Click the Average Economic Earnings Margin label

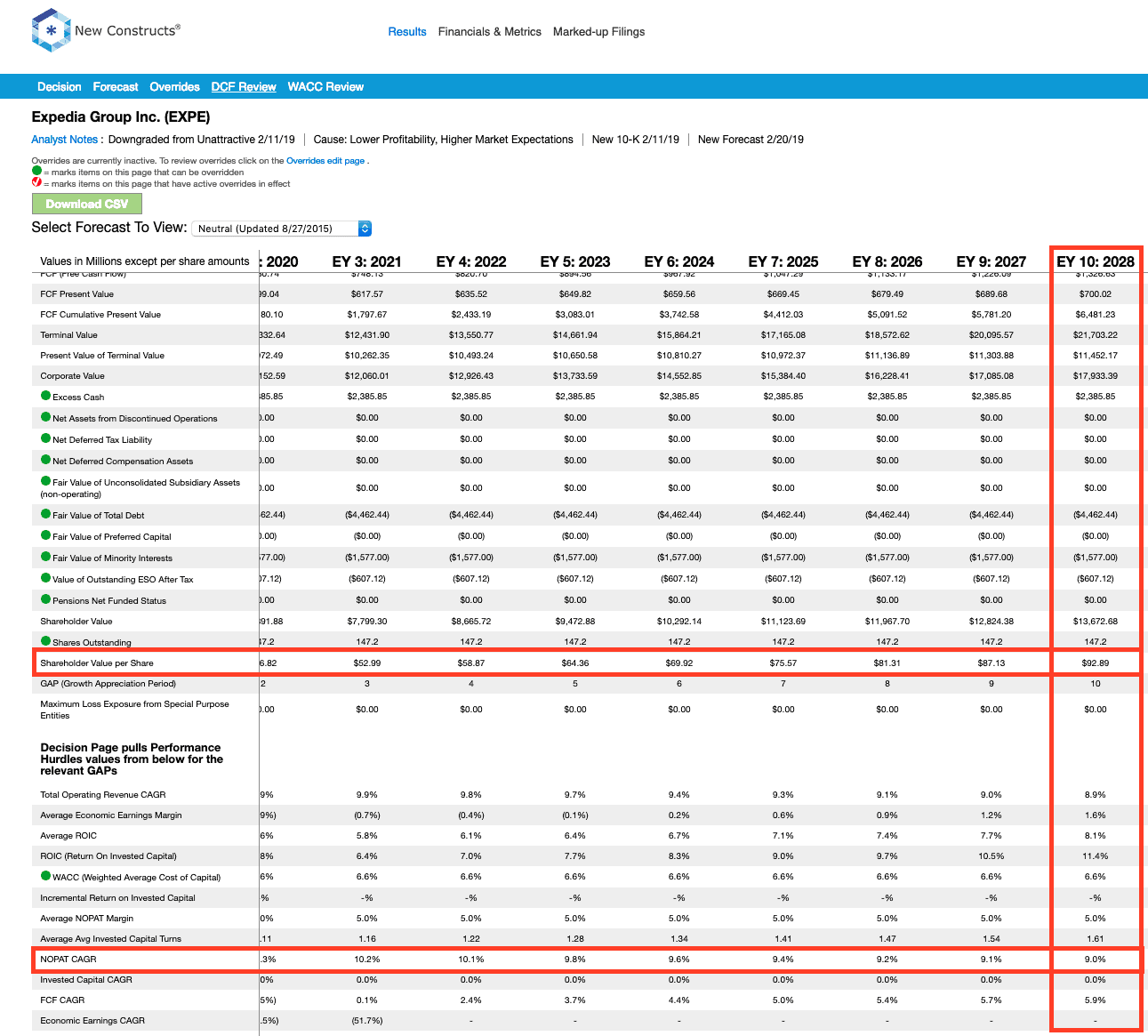point(111,815)
